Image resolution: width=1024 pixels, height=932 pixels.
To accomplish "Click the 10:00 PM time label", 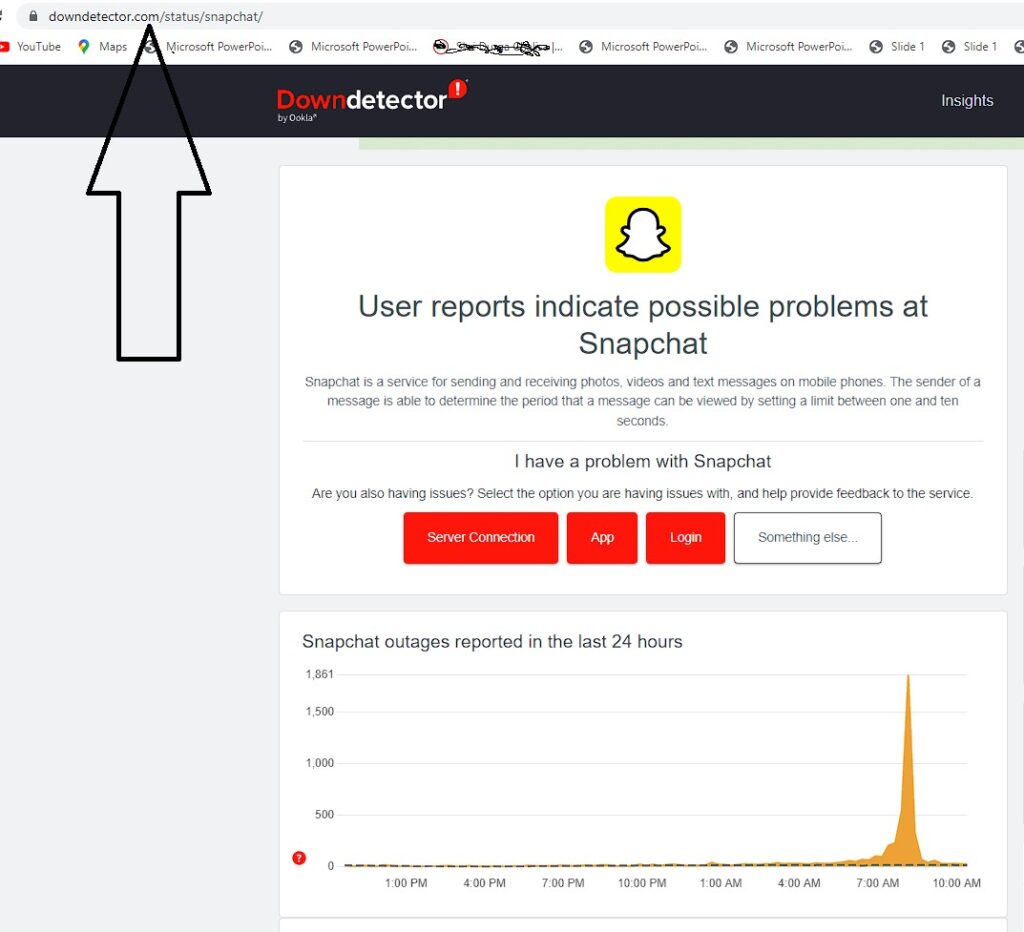I will [642, 883].
